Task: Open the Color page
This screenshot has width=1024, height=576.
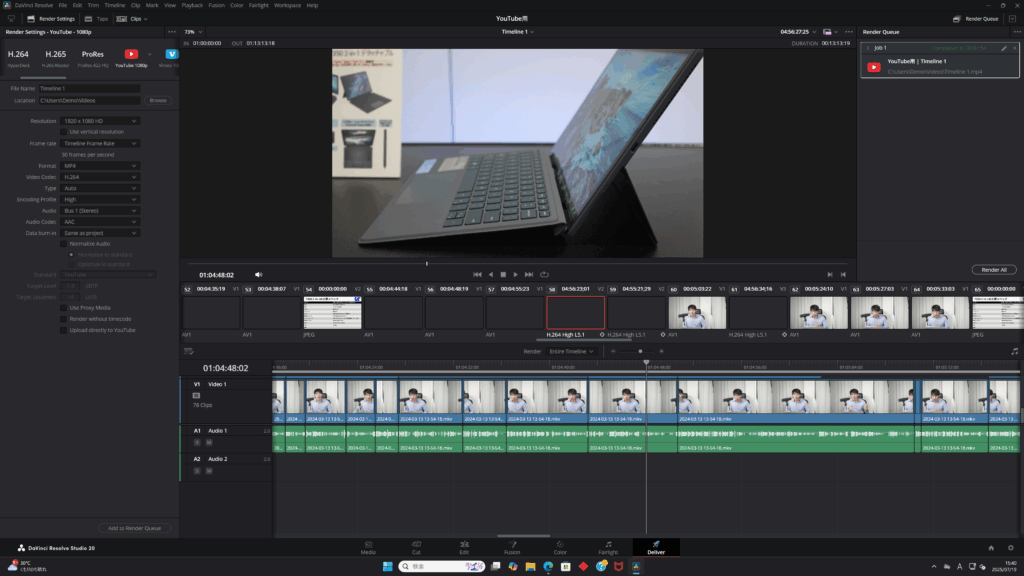Action: (560, 547)
